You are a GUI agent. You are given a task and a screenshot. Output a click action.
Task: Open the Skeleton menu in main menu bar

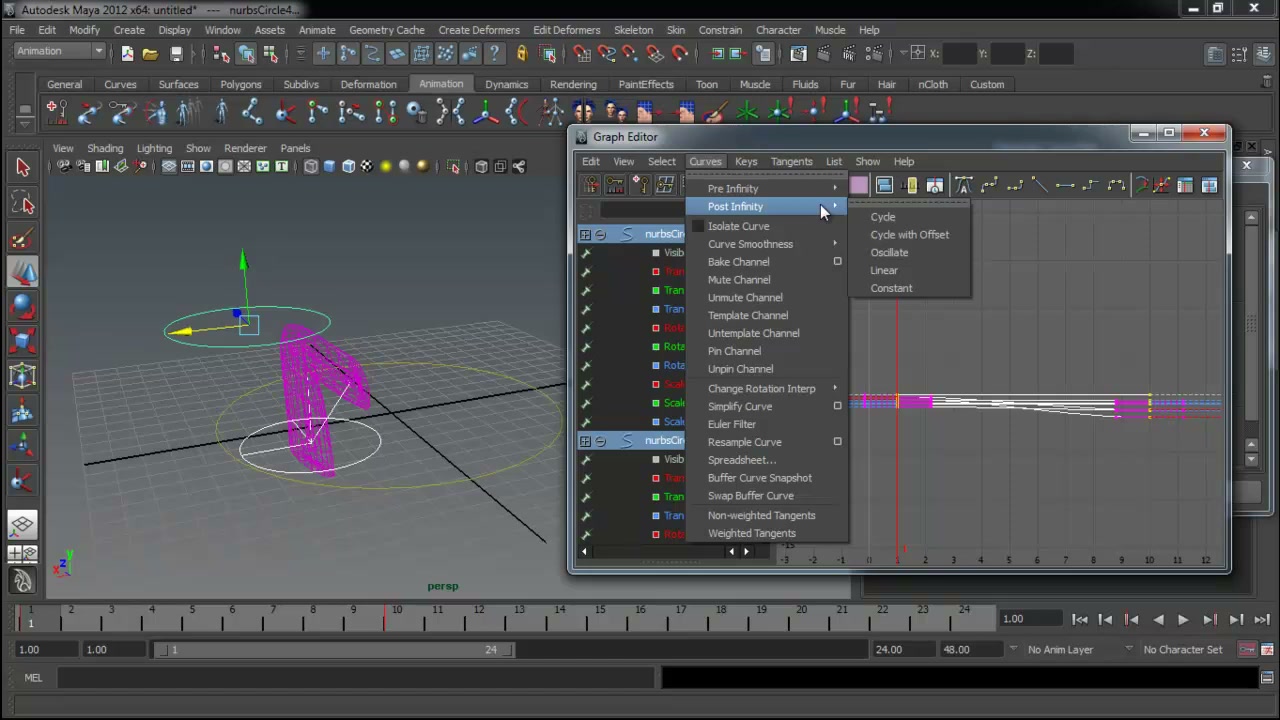tap(633, 30)
